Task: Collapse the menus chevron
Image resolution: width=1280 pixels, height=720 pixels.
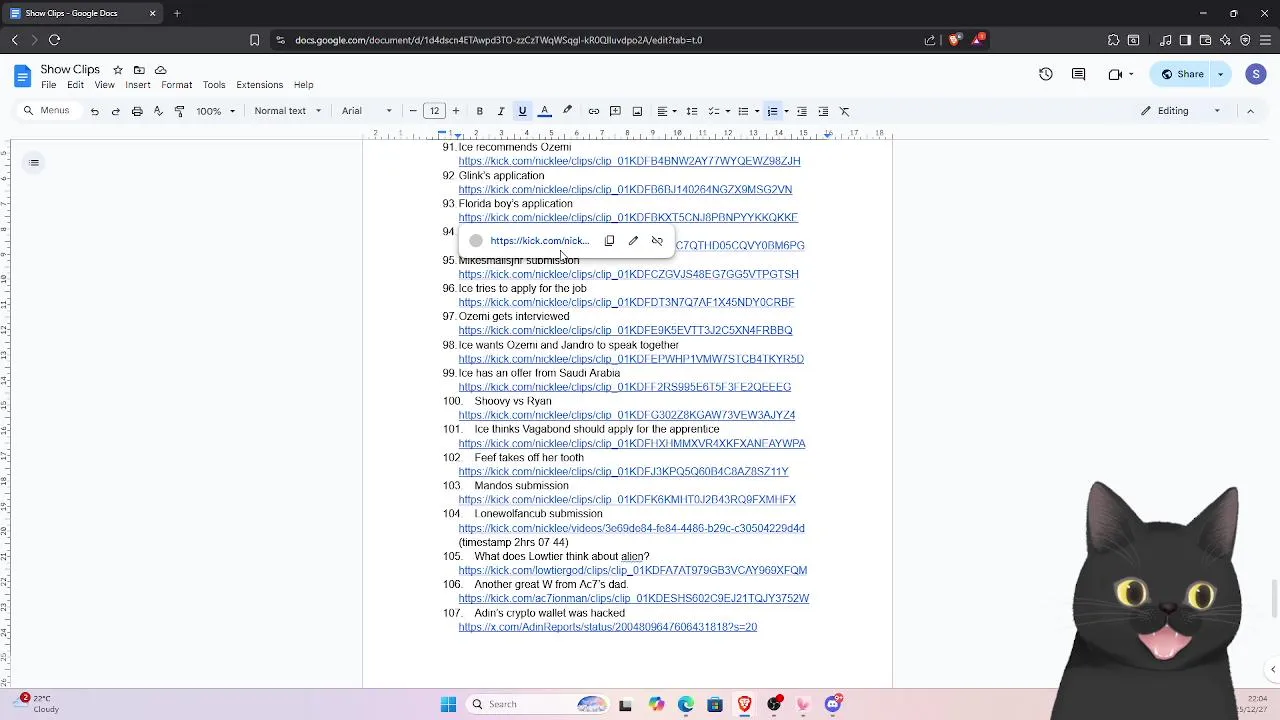Action: click(x=1250, y=111)
